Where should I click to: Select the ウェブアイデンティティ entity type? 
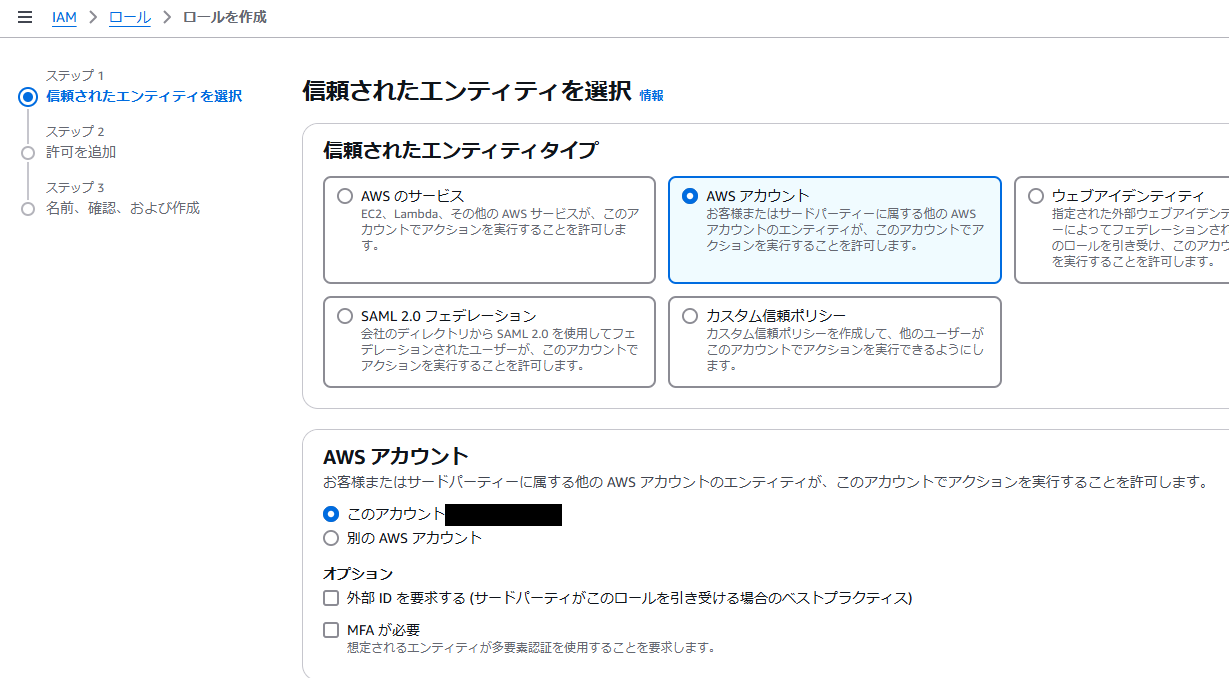[x=1035, y=194]
